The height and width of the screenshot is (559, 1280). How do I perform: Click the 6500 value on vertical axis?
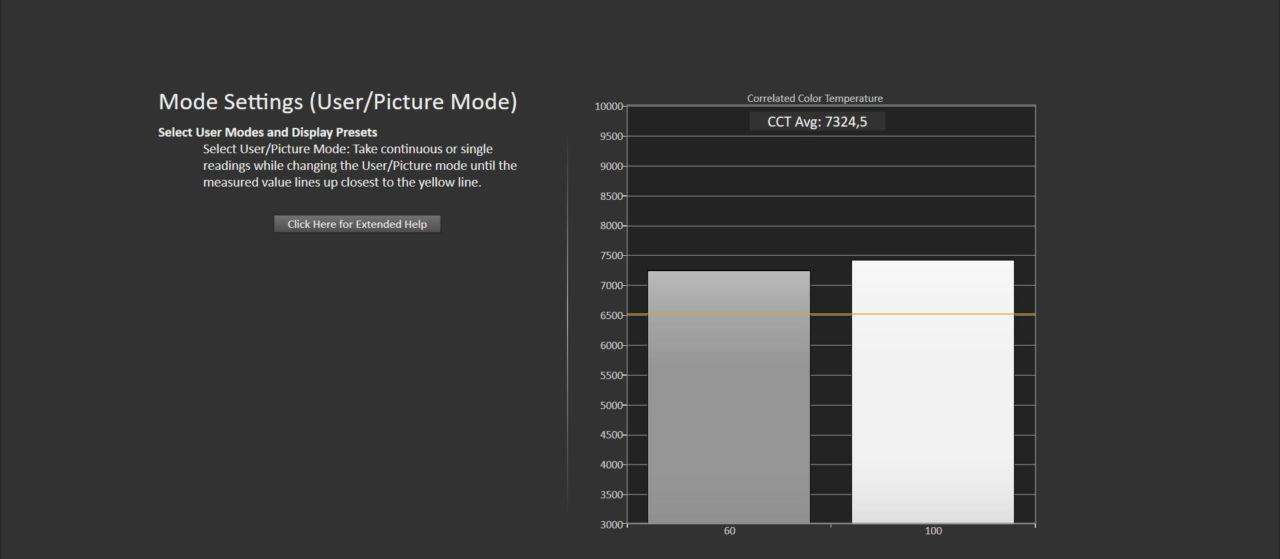tap(610, 316)
